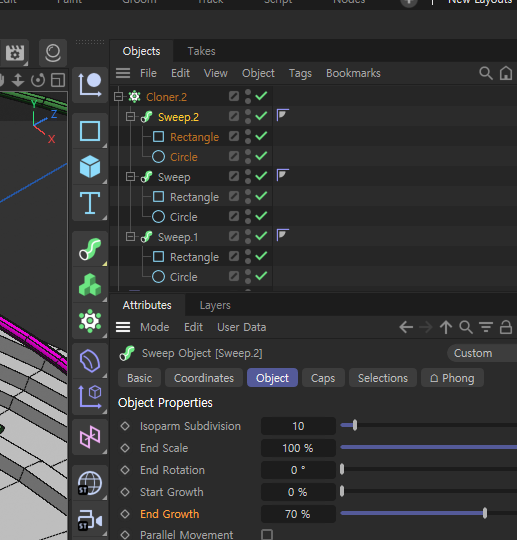Image resolution: width=517 pixels, height=540 pixels.
Task: Select the Text spline tool
Action: pos(90,203)
